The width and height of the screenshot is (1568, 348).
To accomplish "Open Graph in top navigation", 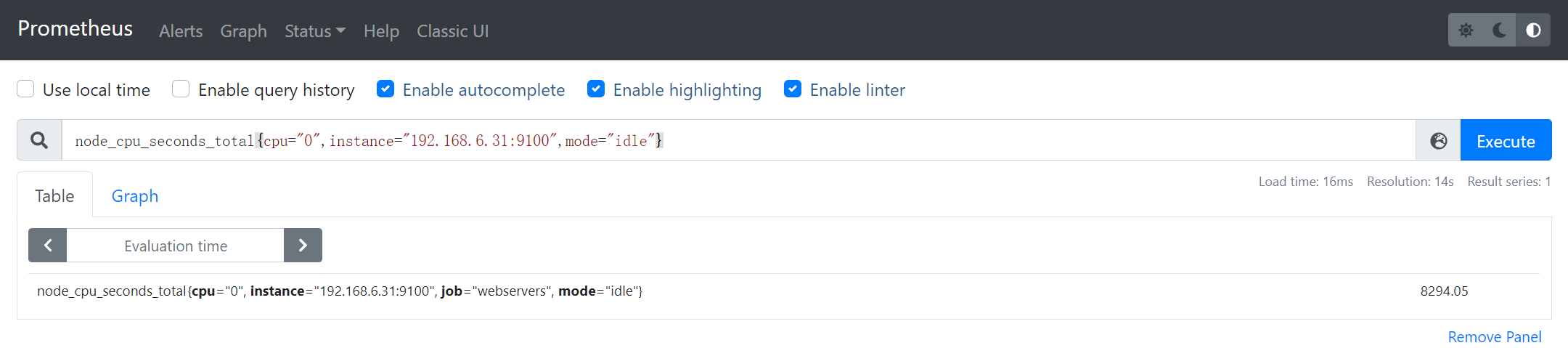I will (244, 31).
